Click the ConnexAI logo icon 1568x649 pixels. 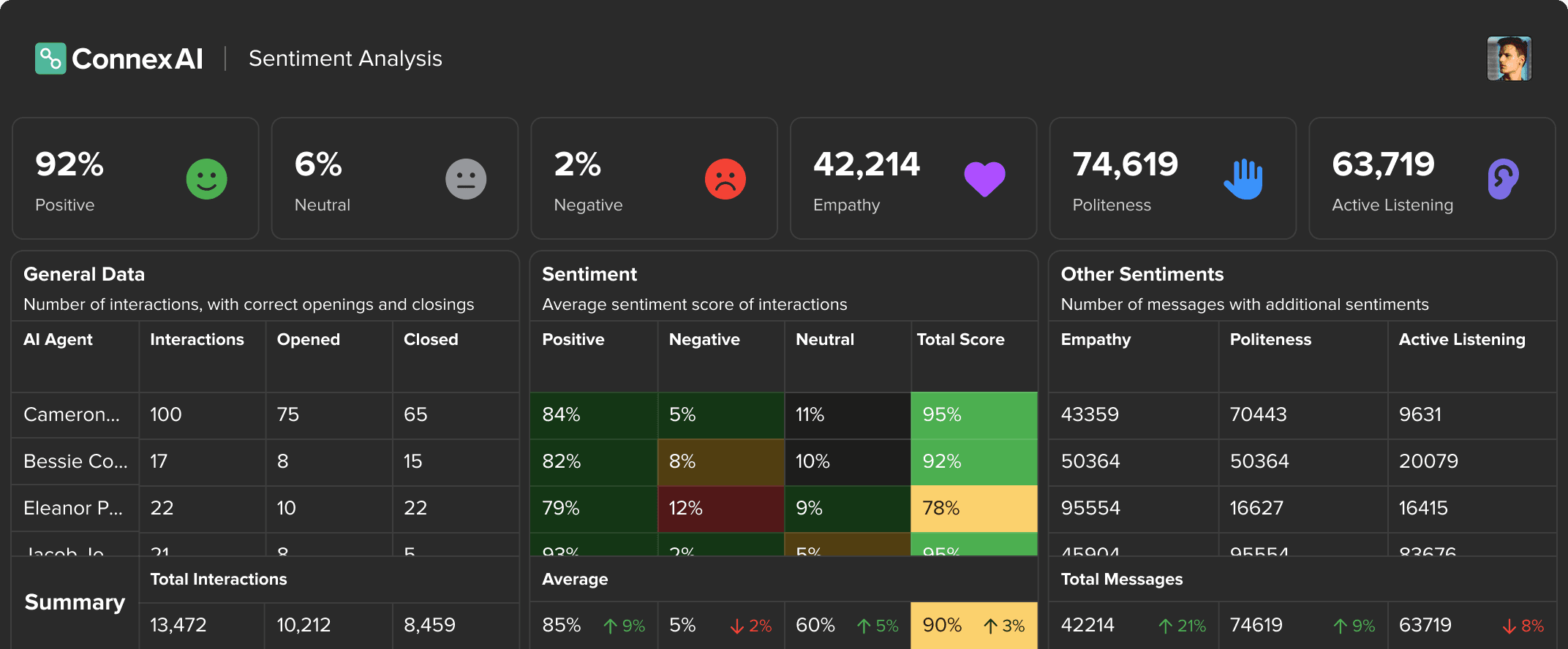(50, 58)
